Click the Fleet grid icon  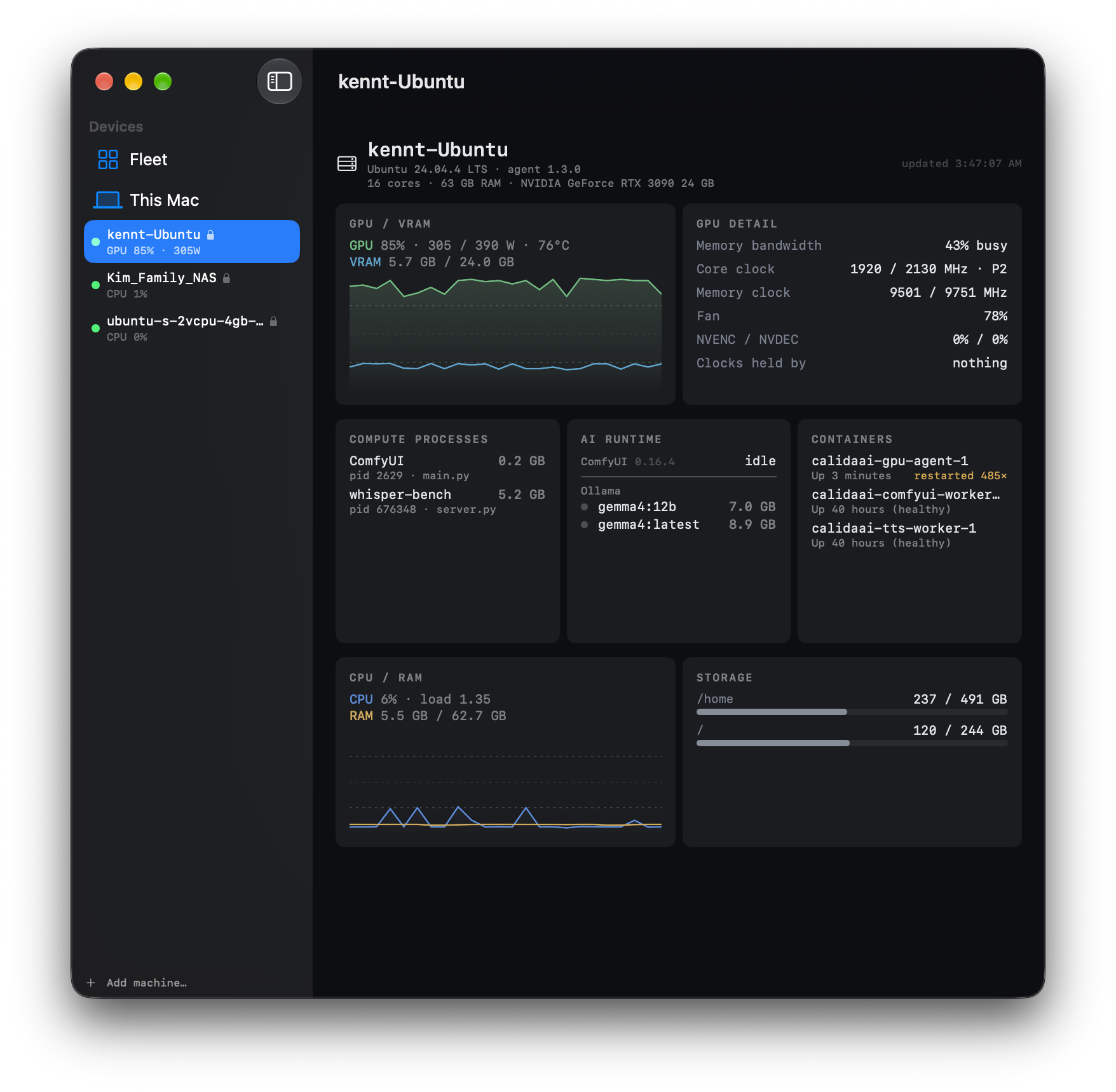108,160
